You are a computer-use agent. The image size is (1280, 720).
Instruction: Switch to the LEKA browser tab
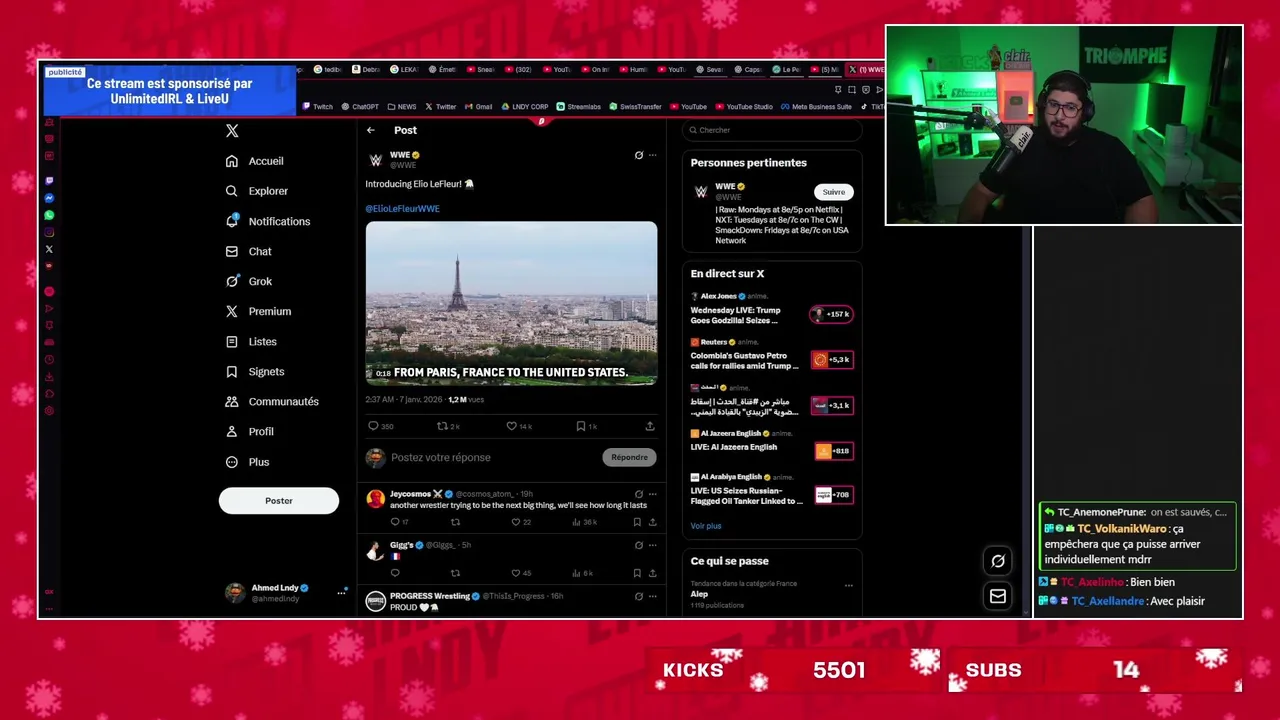[x=404, y=70]
